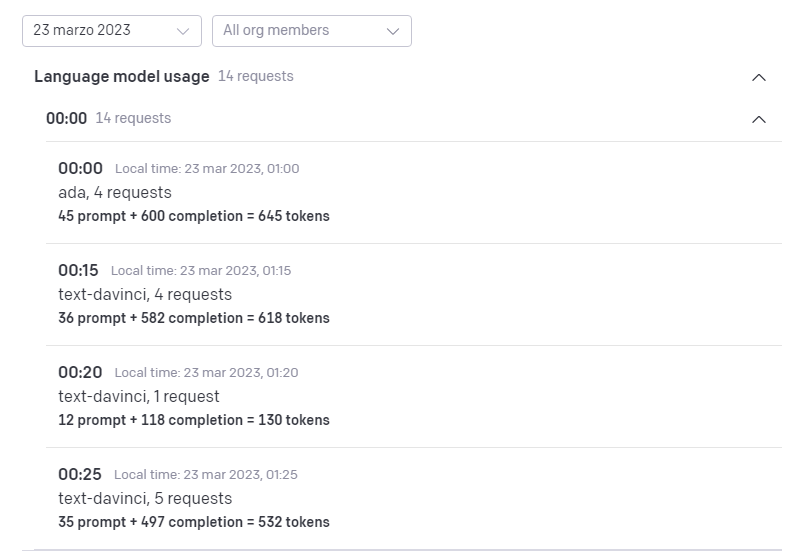Click the 645 tokens summary line
Image resolution: width=805 pixels, height=558 pixels.
[x=194, y=216]
